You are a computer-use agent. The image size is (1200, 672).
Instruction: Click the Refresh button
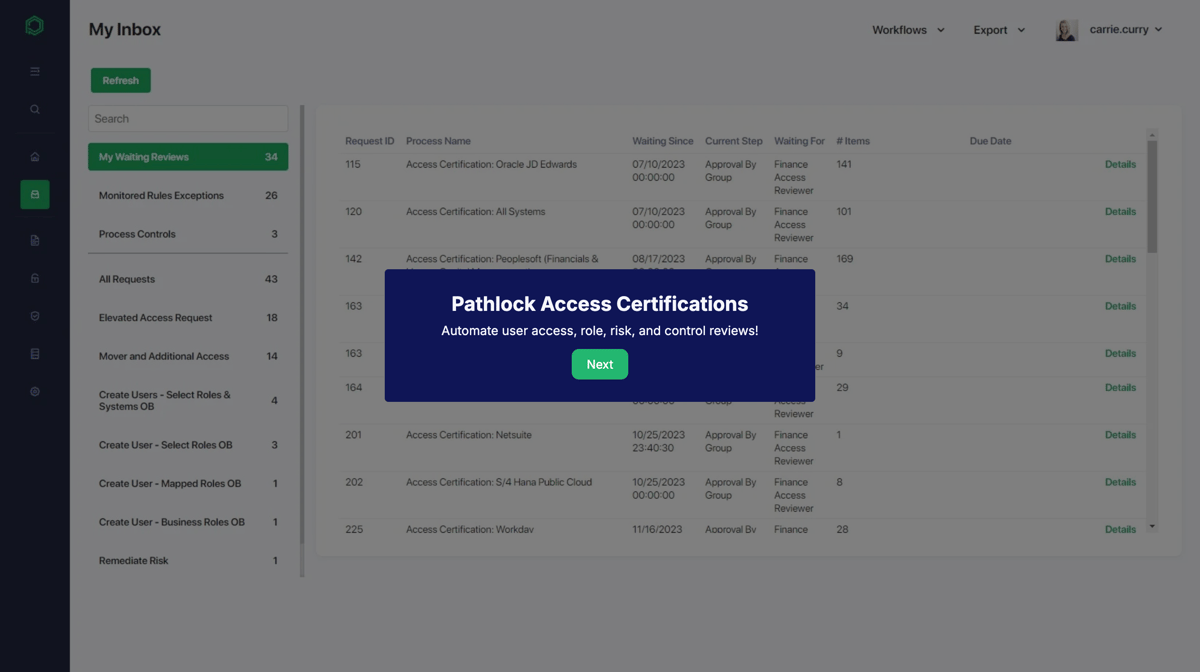(121, 80)
